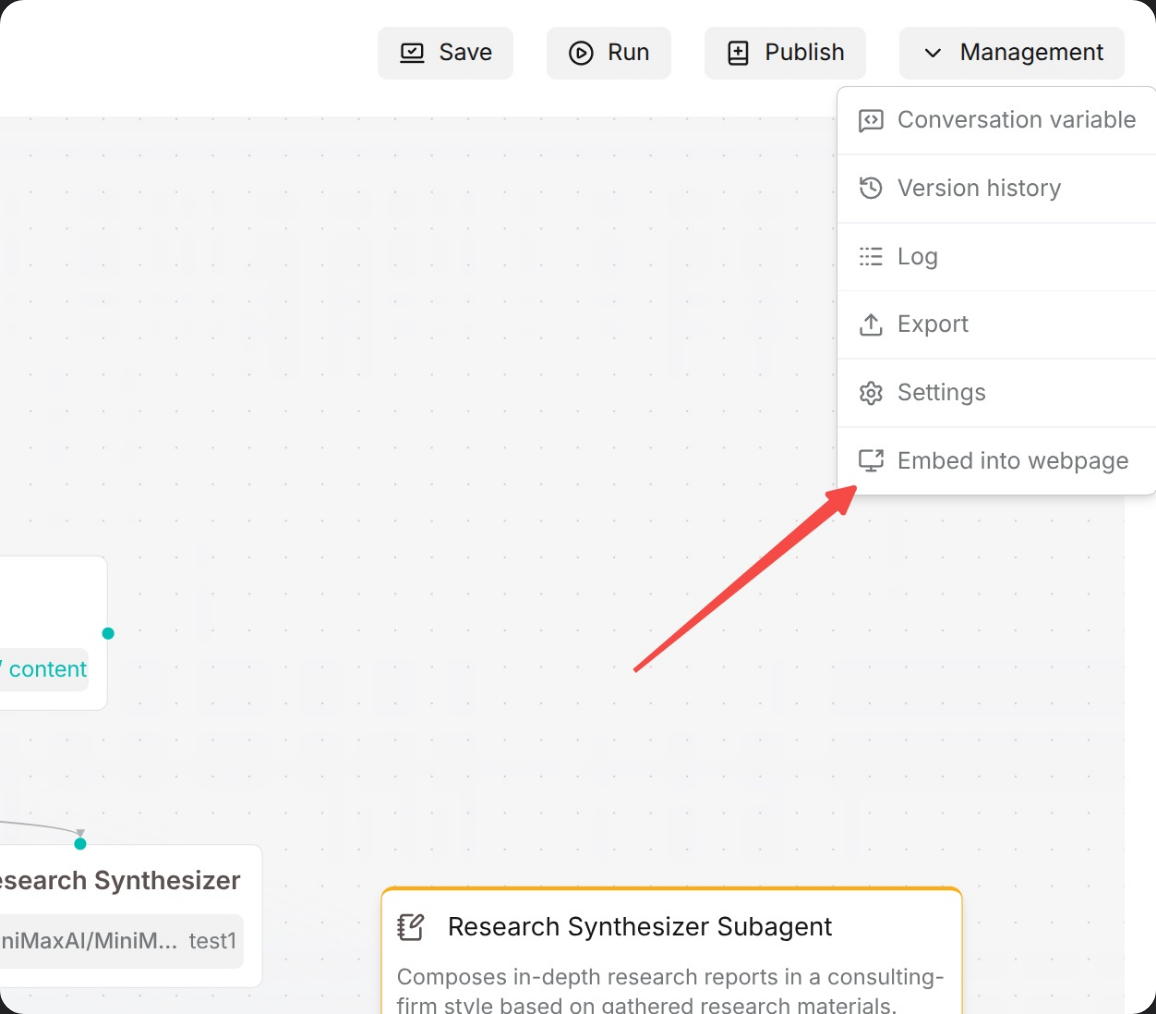The height and width of the screenshot is (1014, 1156).
Task: Click the Embed into webpage monitor icon
Action: click(871, 461)
